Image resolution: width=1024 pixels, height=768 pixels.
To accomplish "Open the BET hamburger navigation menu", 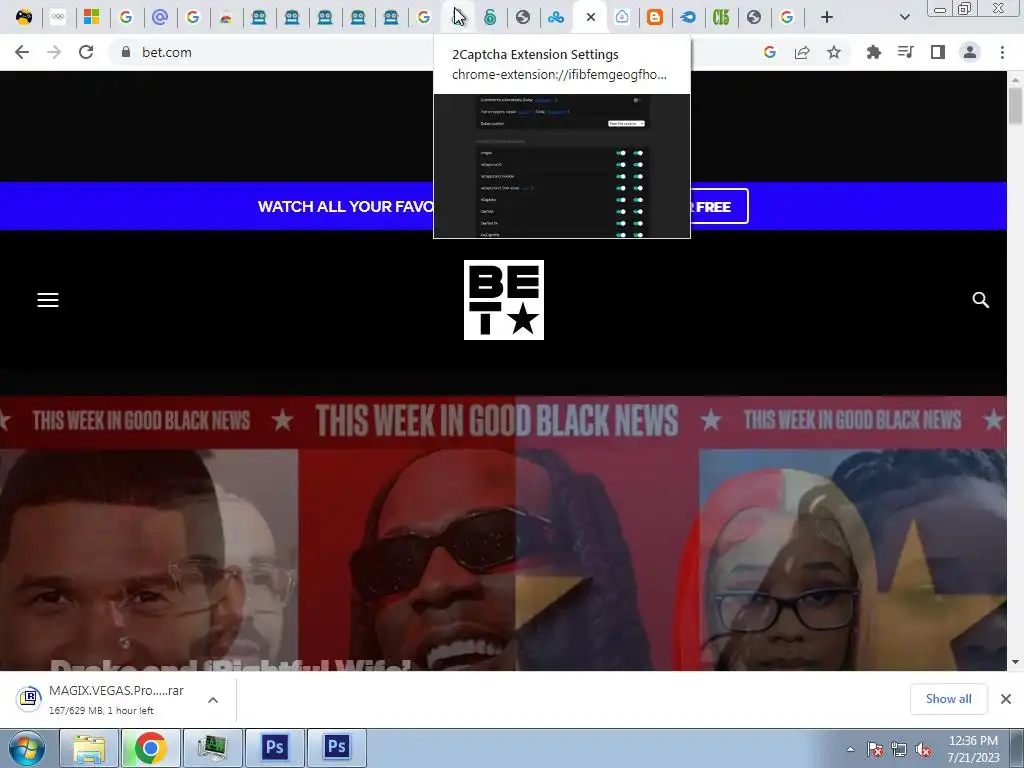I will point(48,300).
